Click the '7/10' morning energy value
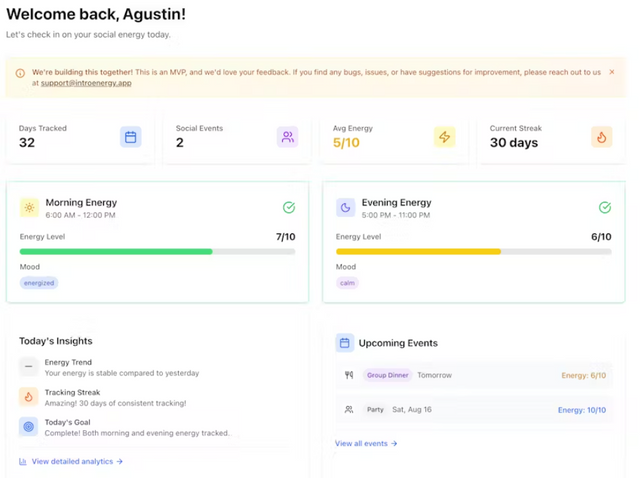This screenshot has width=640, height=478. point(286,237)
